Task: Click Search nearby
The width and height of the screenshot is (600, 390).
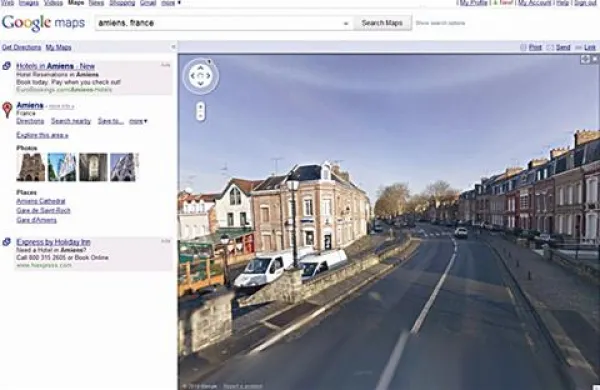Action: pyautogui.click(x=71, y=121)
